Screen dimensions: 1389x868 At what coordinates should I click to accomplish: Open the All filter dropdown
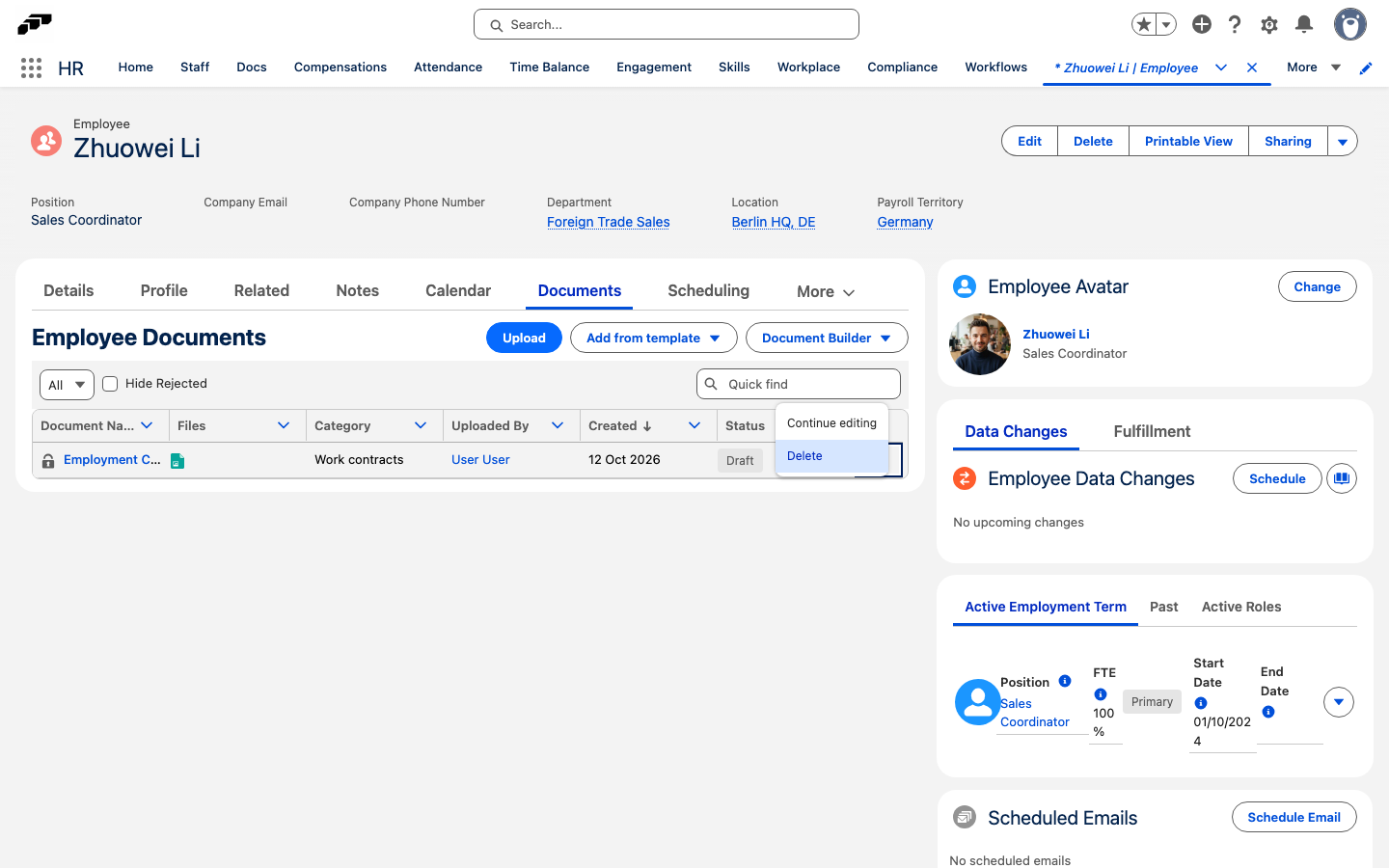67,385
